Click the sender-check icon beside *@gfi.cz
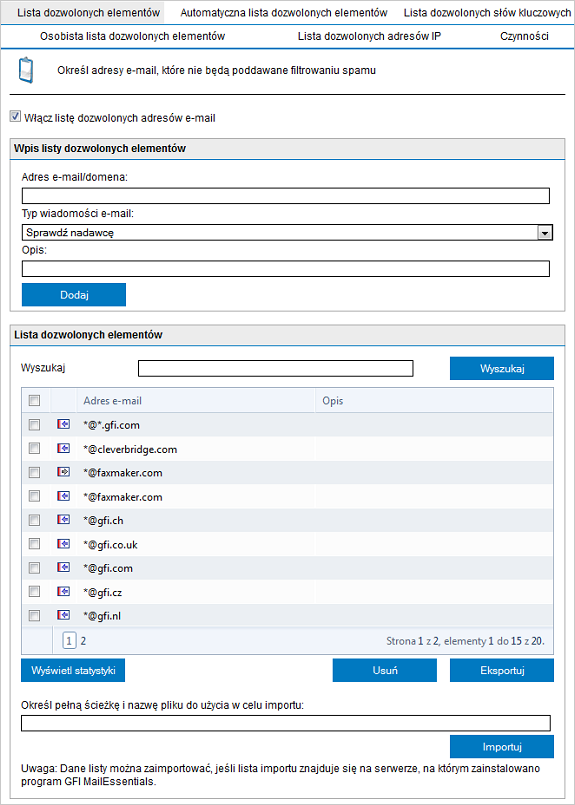The image size is (575, 805). point(63,591)
